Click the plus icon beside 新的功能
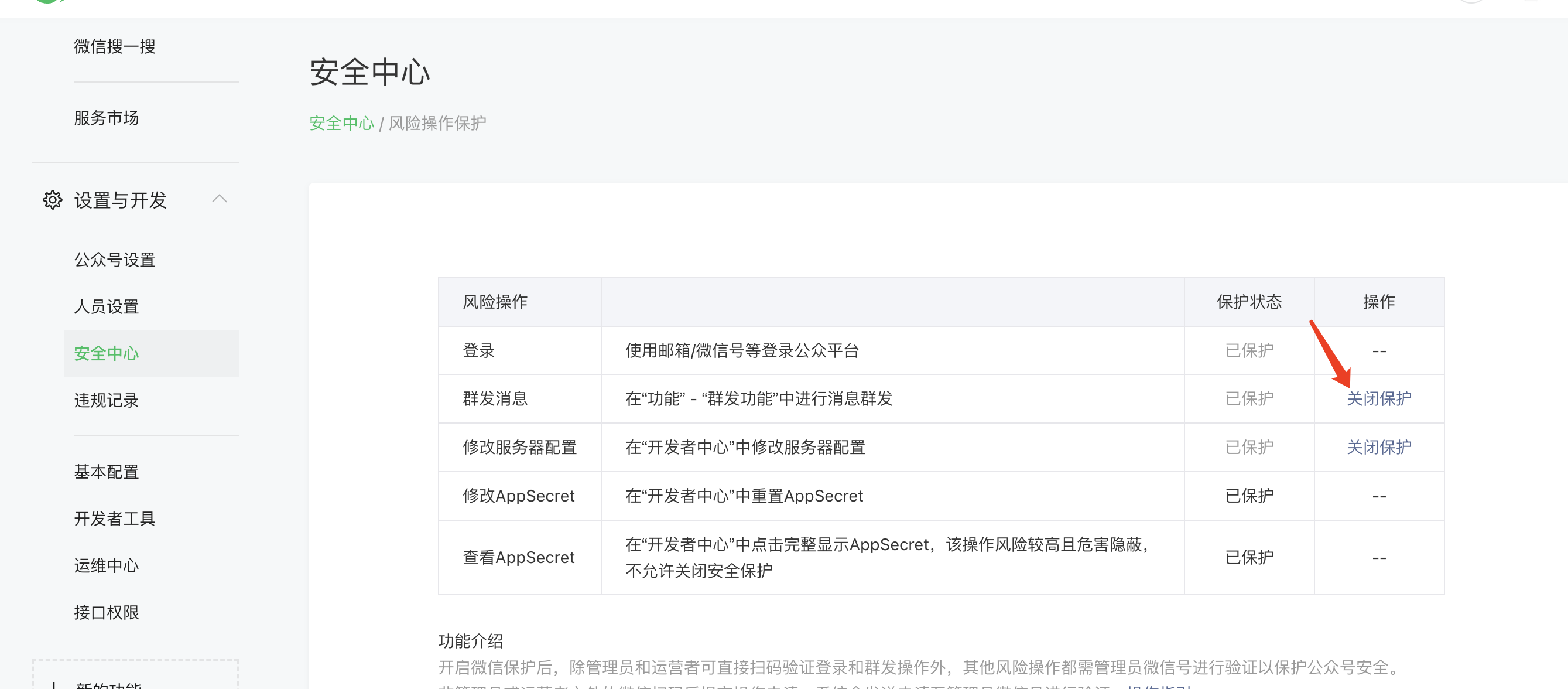This screenshot has width=1568, height=689. pyautogui.click(x=54, y=685)
